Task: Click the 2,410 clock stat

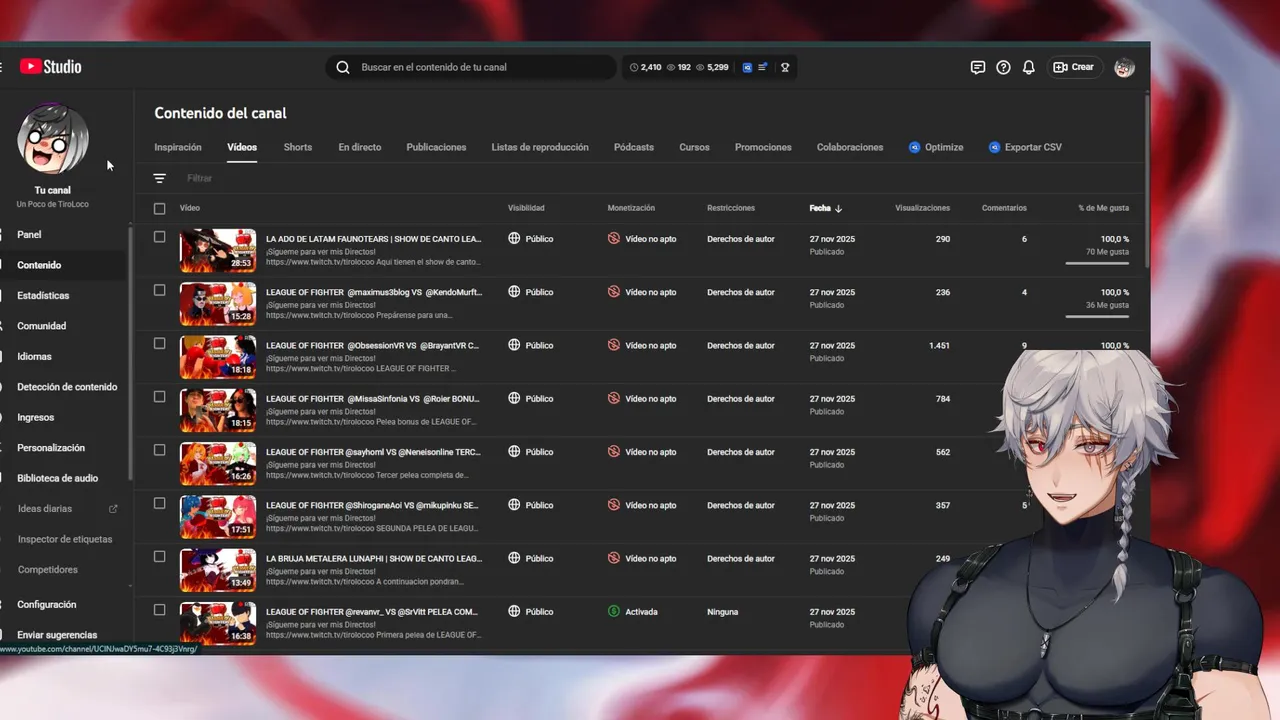Action: 645,67
